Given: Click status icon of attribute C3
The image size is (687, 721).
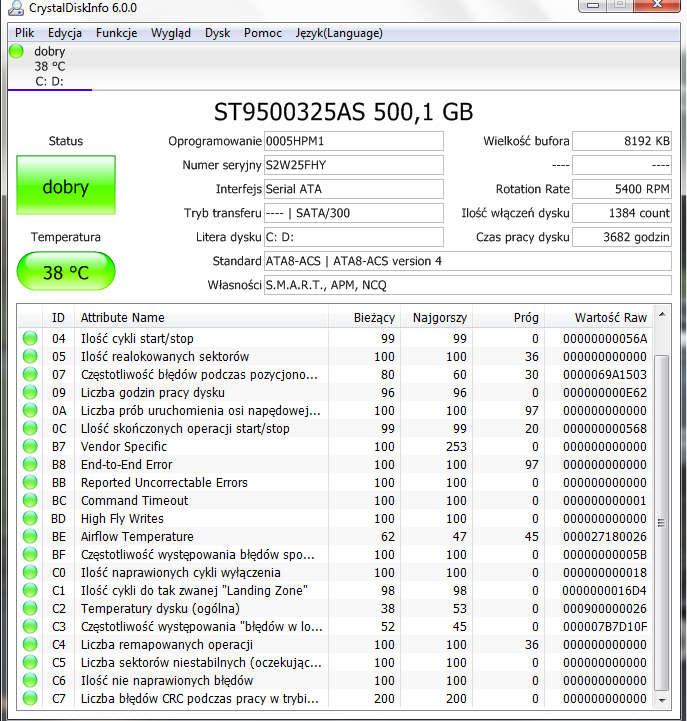Looking at the screenshot, I should coord(30,626).
